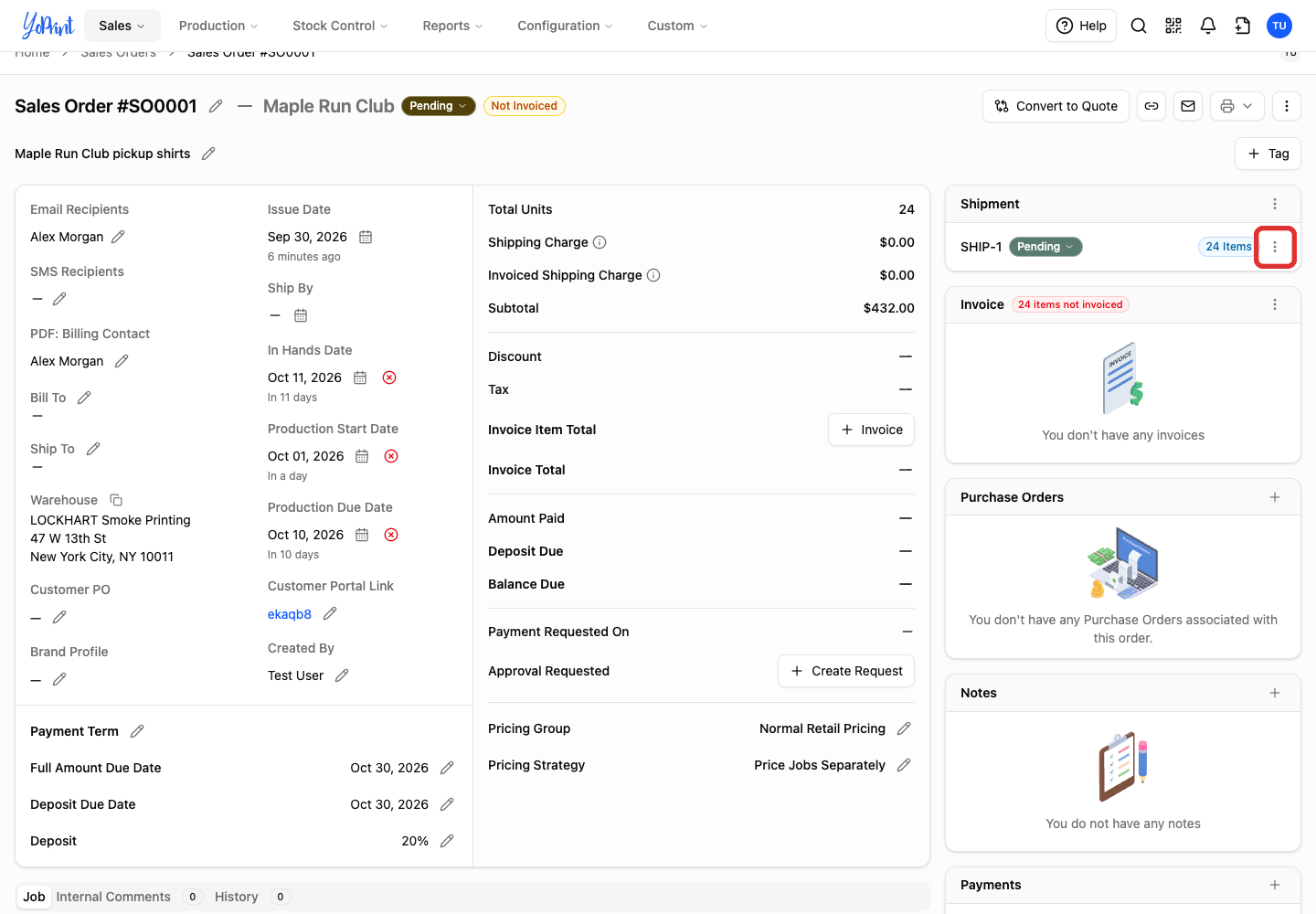
Task: Clear the In Hands Date
Action: pos(389,377)
